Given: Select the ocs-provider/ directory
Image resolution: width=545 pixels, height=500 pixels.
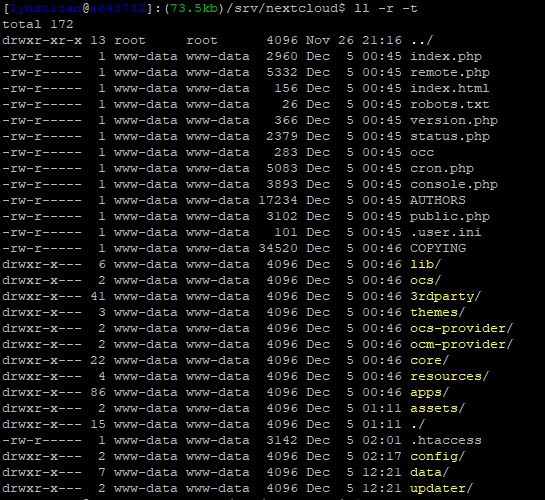Looking at the screenshot, I should pos(462,328).
